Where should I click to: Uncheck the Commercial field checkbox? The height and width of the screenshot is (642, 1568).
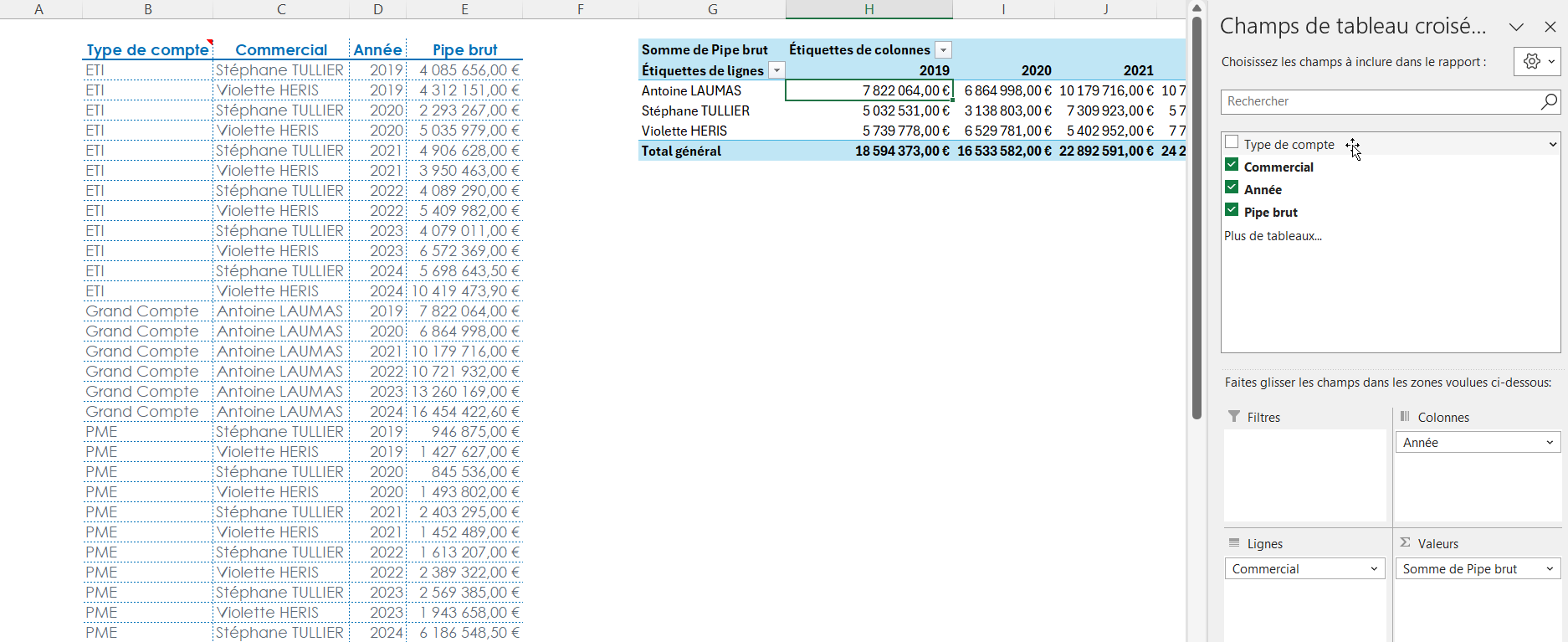[x=1232, y=166]
